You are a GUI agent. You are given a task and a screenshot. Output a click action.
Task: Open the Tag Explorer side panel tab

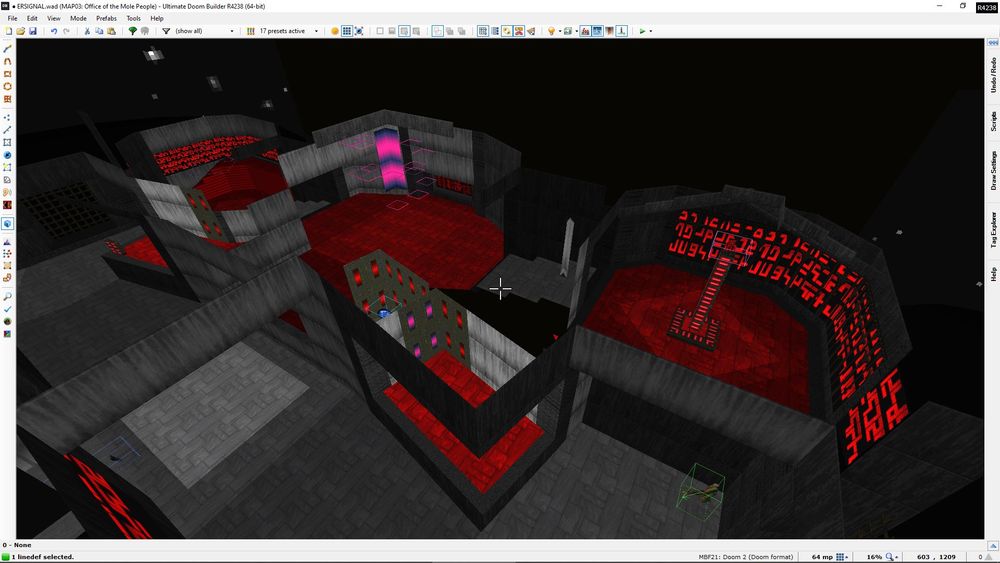tap(993, 230)
